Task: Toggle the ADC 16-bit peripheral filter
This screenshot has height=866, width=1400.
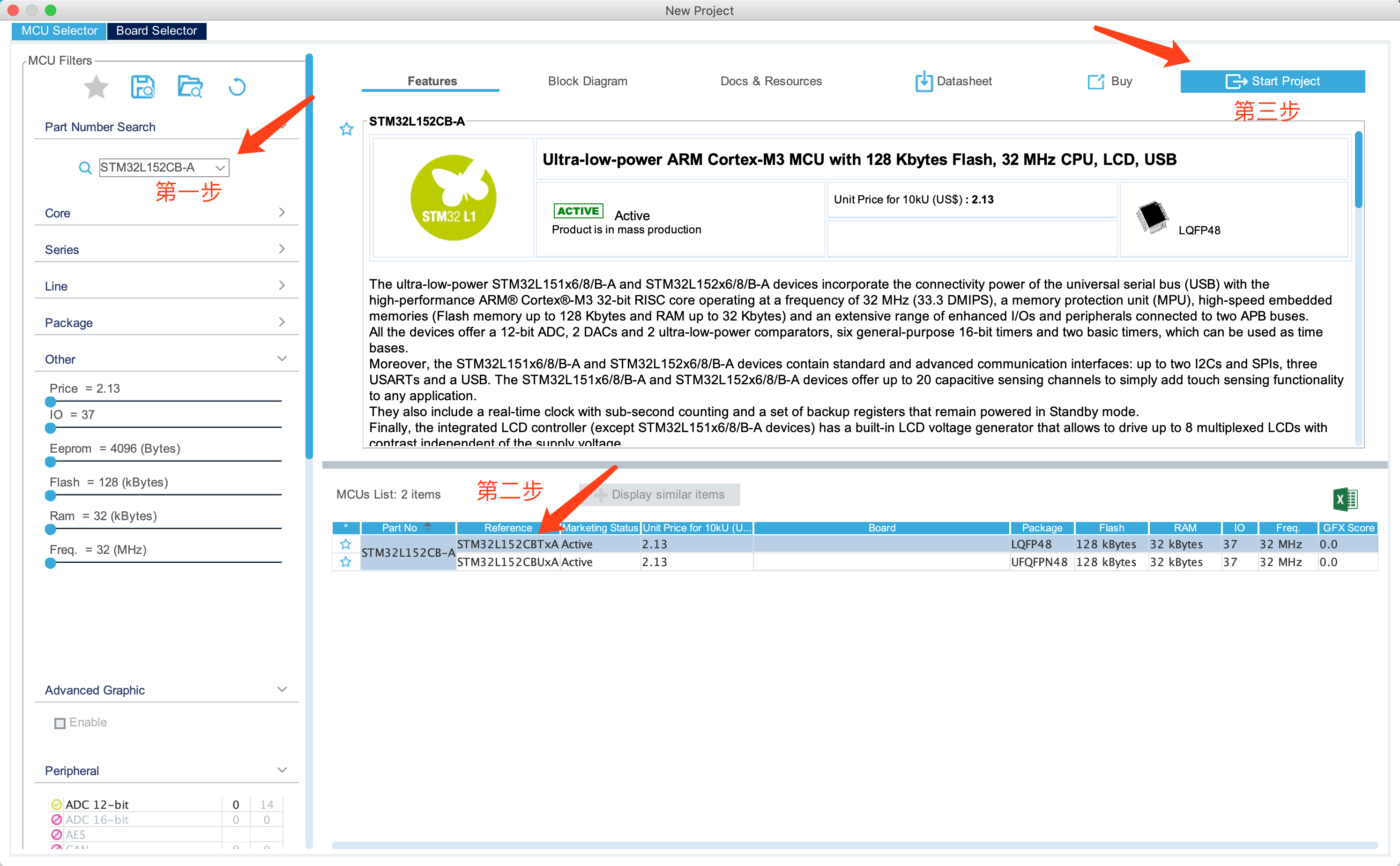Action: coord(56,820)
